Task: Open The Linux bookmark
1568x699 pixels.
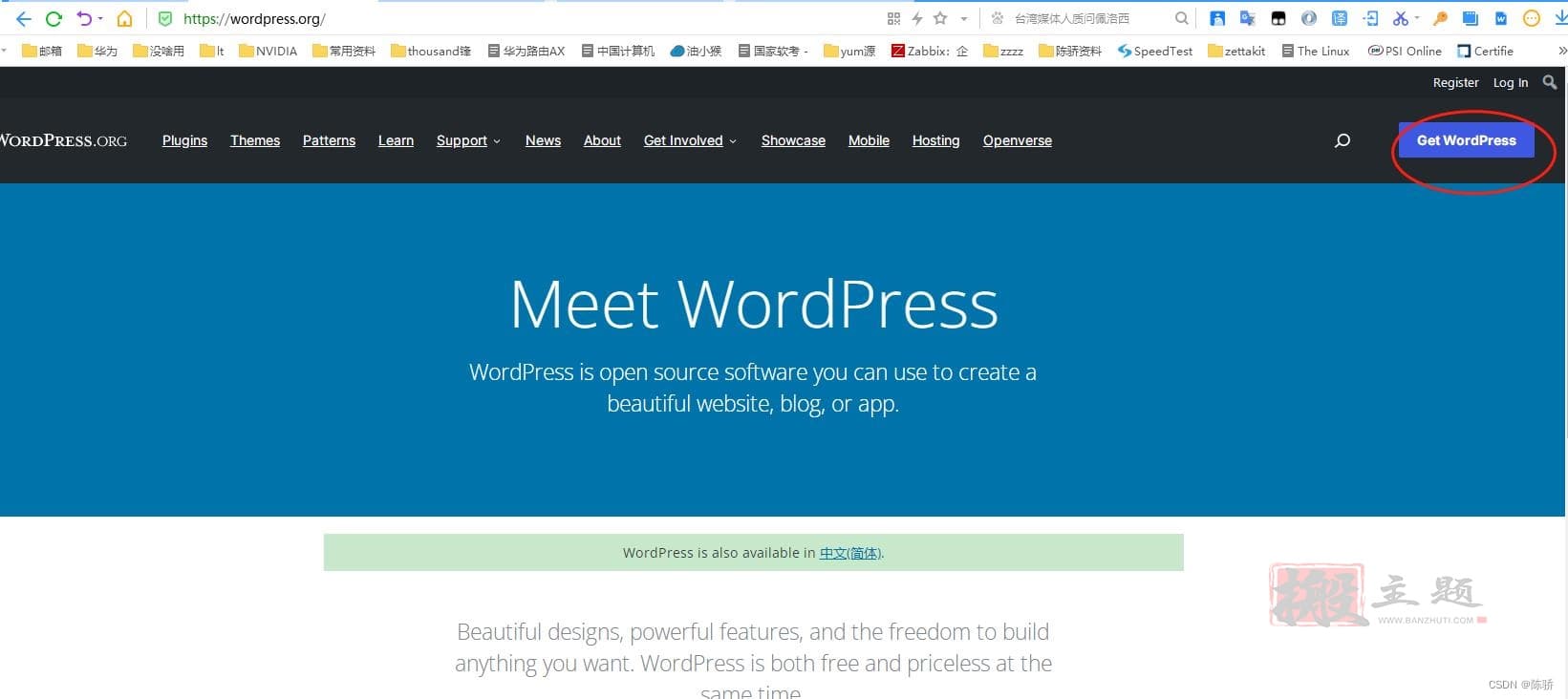Action: [1316, 51]
